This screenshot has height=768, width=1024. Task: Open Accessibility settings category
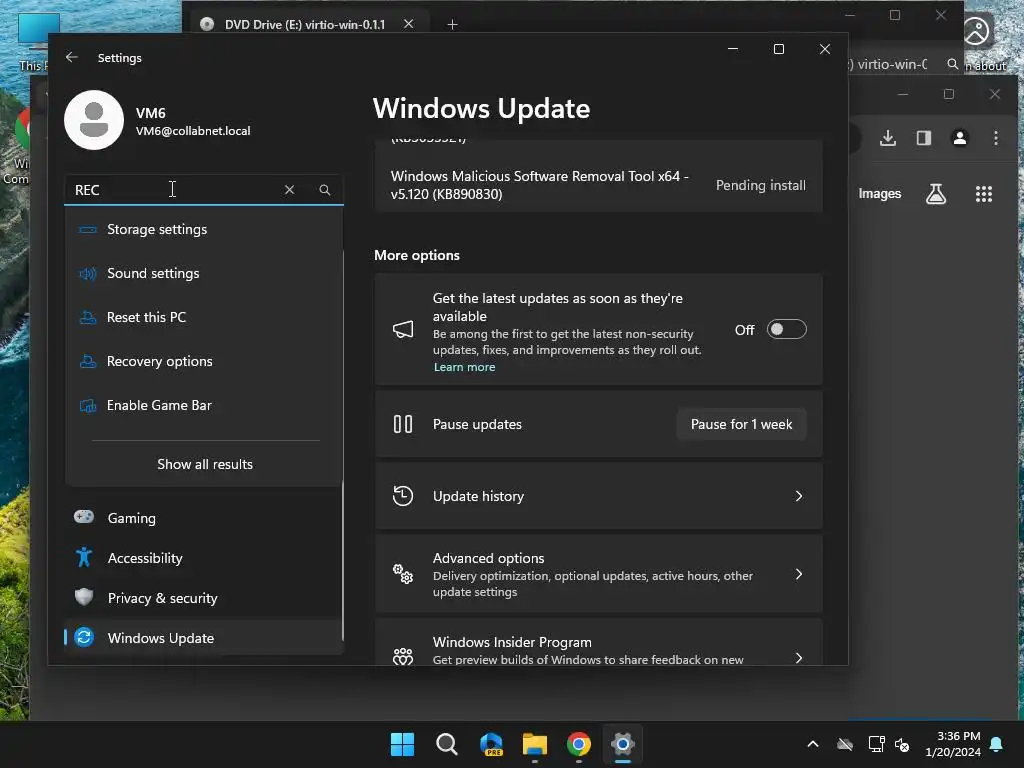tap(203, 558)
